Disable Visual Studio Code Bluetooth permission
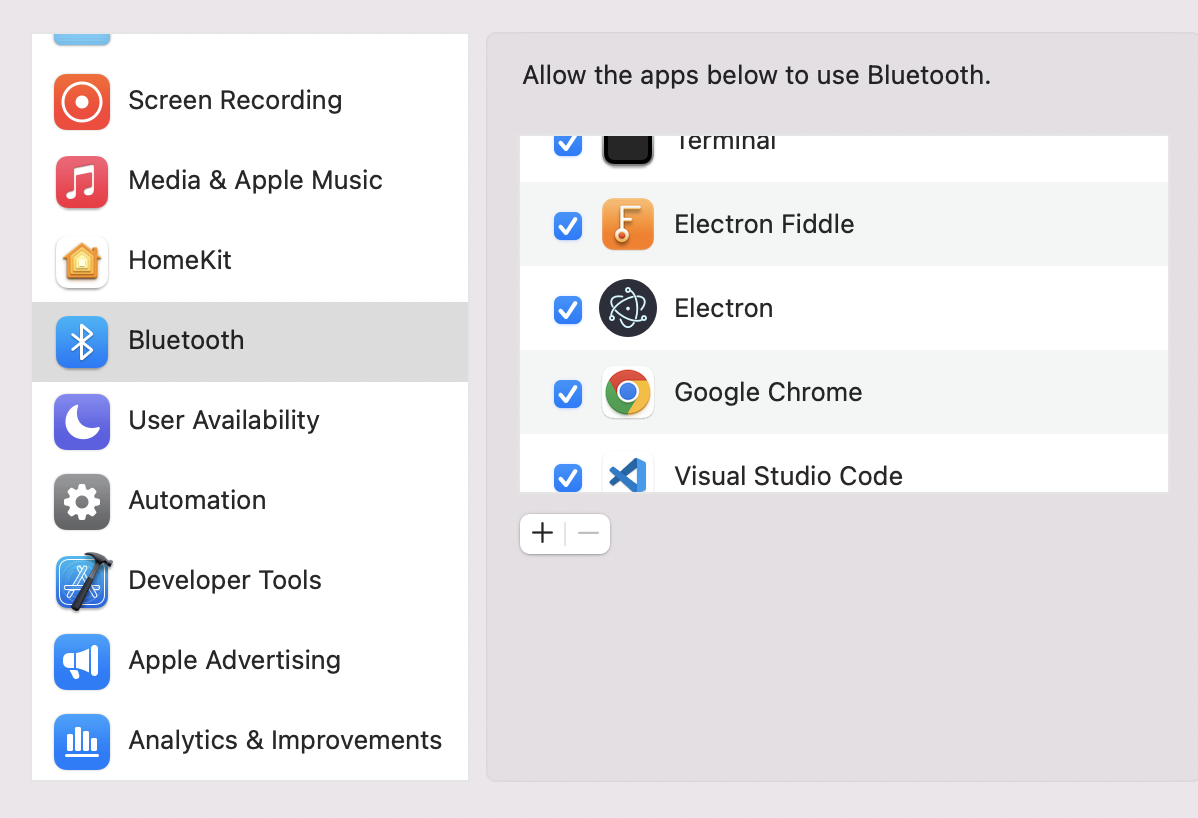Screen dimensions: 1198x818 (567, 478)
